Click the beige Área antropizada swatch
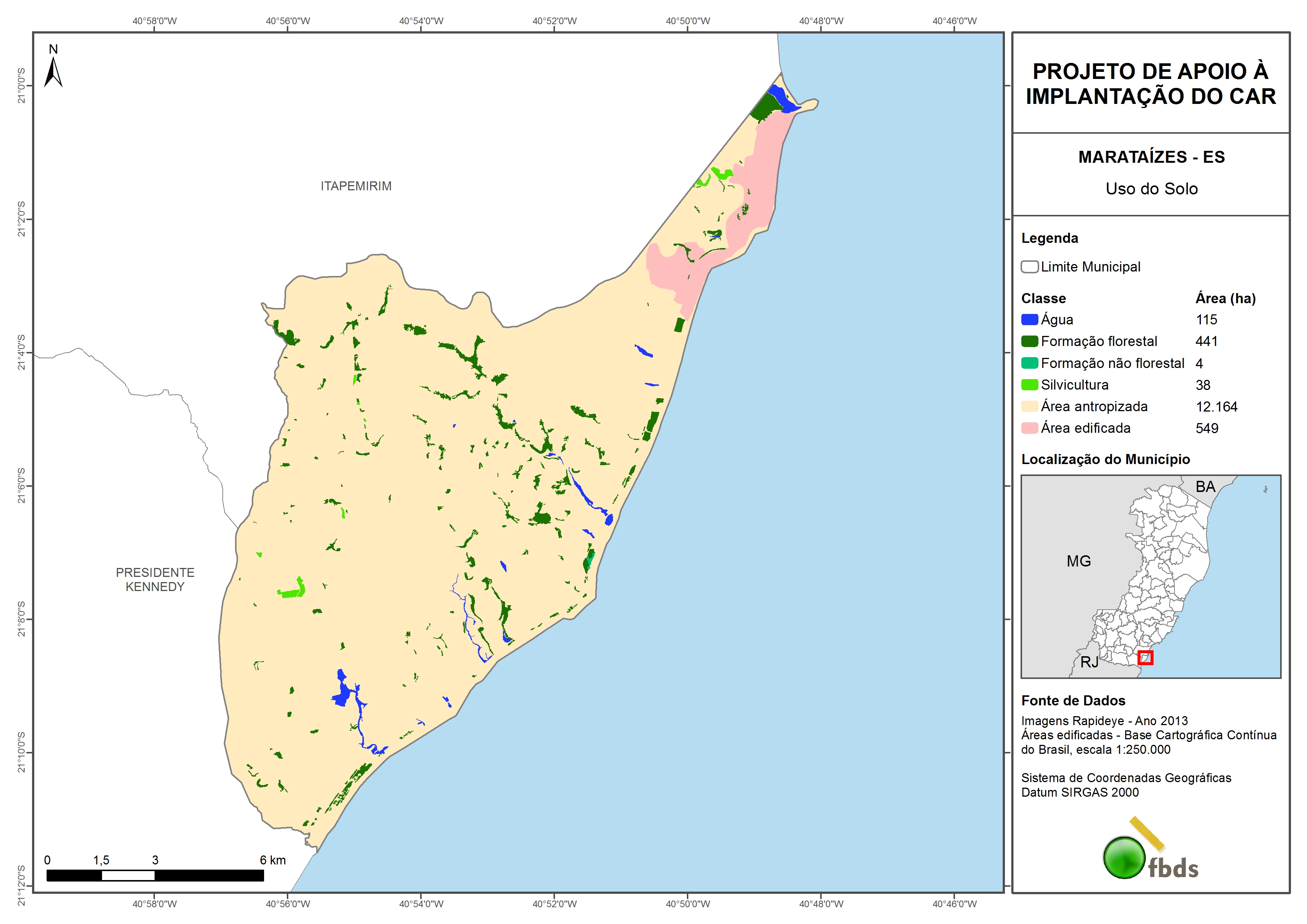 [1029, 406]
